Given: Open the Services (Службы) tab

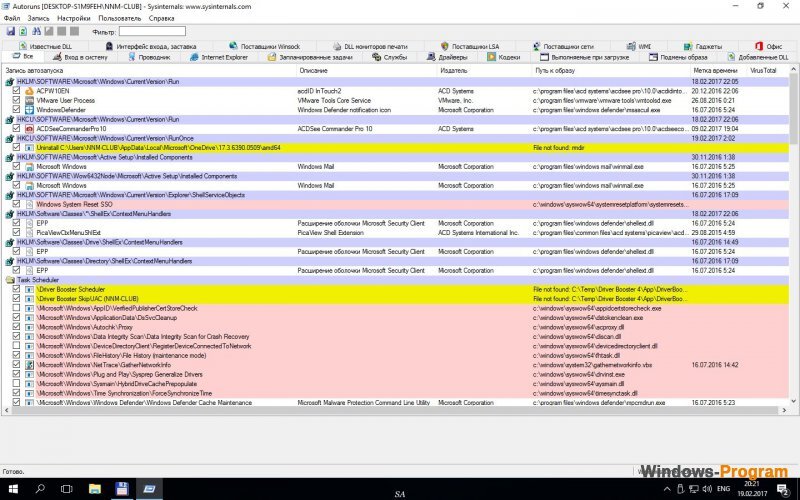Looking at the screenshot, I should pyautogui.click(x=389, y=57).
